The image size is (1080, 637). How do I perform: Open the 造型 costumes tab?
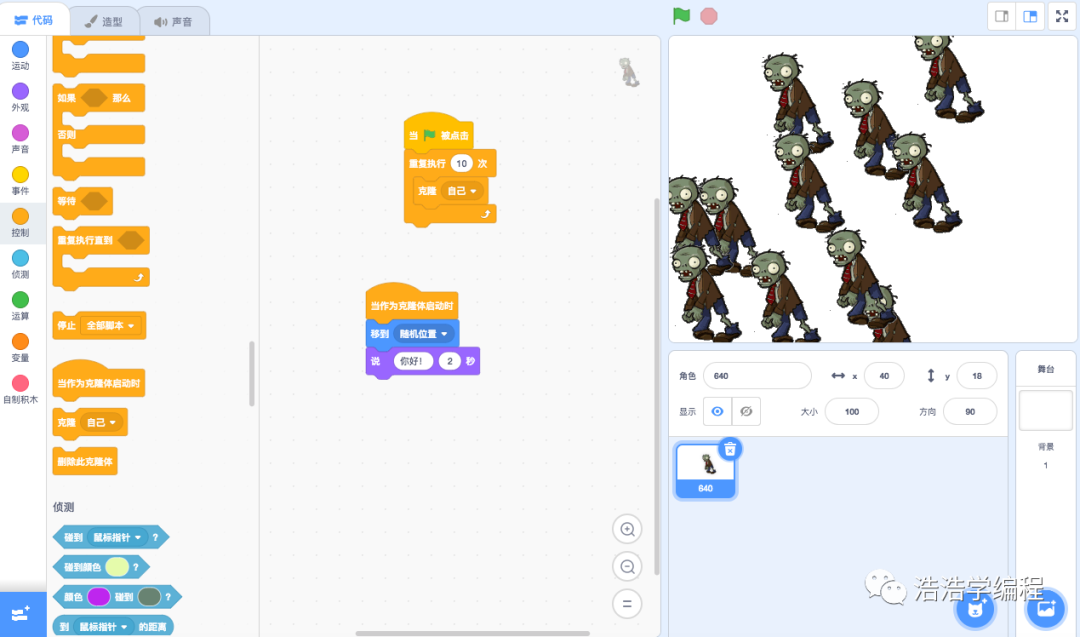(104, 21)
